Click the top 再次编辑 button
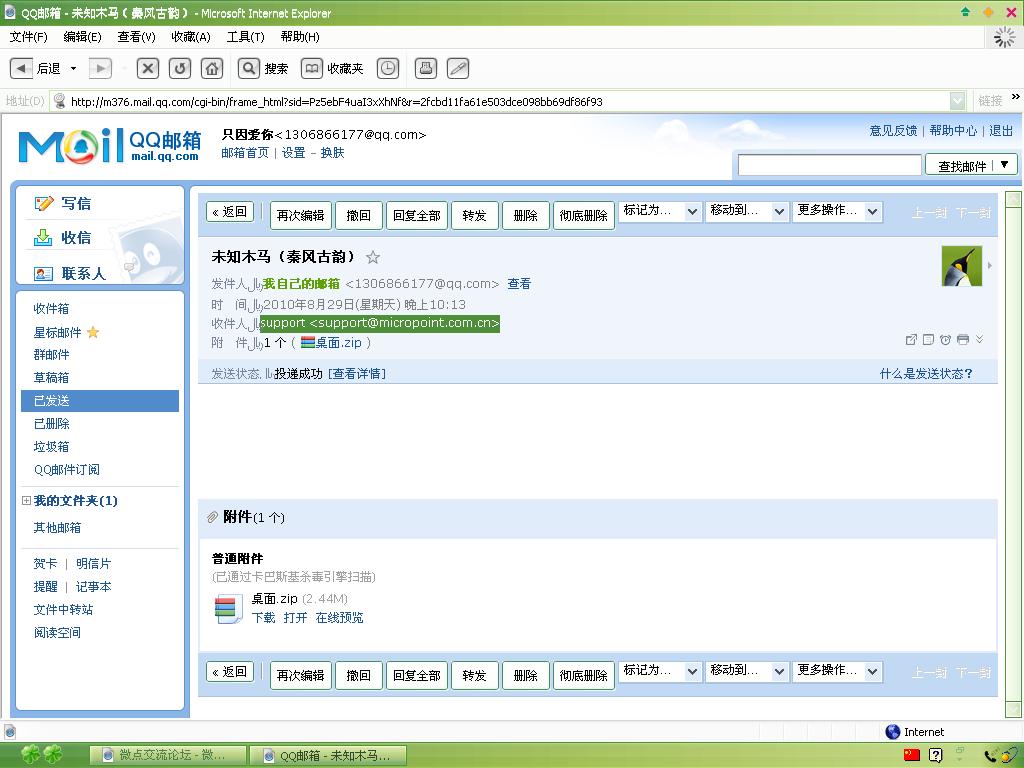 (301, 216)
